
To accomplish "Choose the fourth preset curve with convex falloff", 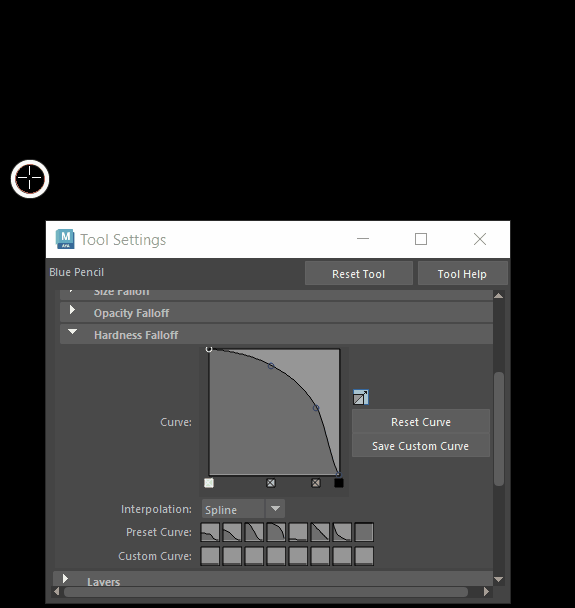I will tap(276, 532).
